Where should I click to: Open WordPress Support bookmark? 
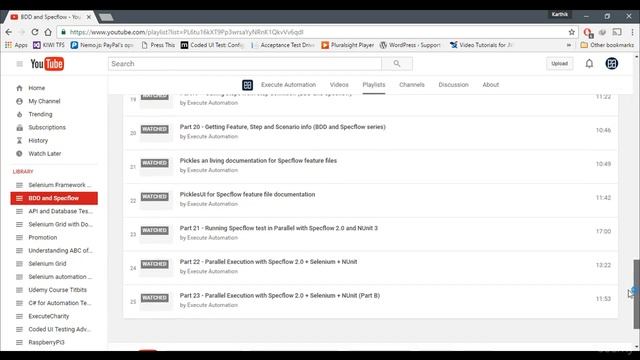point(410,45)
